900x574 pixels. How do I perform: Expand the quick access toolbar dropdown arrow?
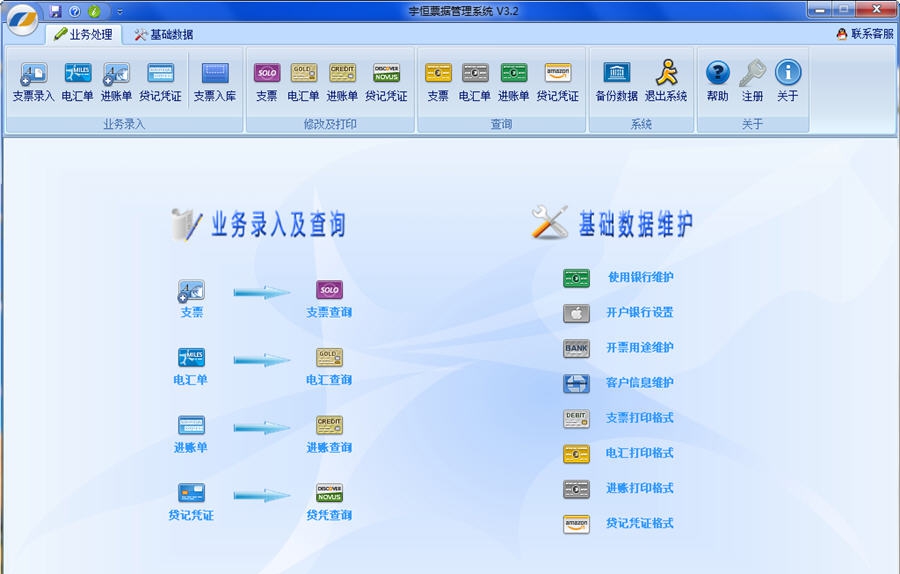point(120,11)
